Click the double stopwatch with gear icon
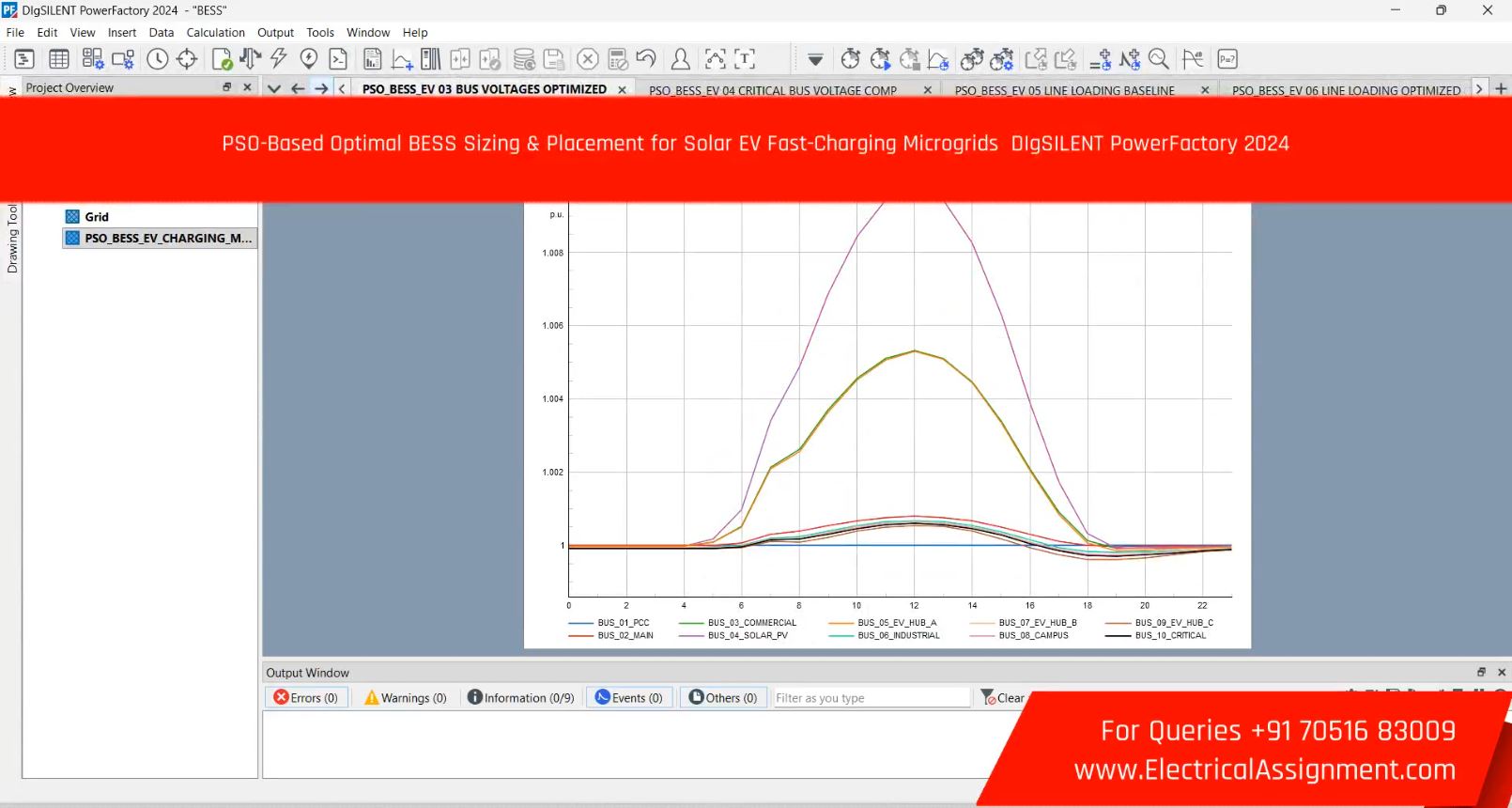The image size is (1512, 808). click(1001, 59)
